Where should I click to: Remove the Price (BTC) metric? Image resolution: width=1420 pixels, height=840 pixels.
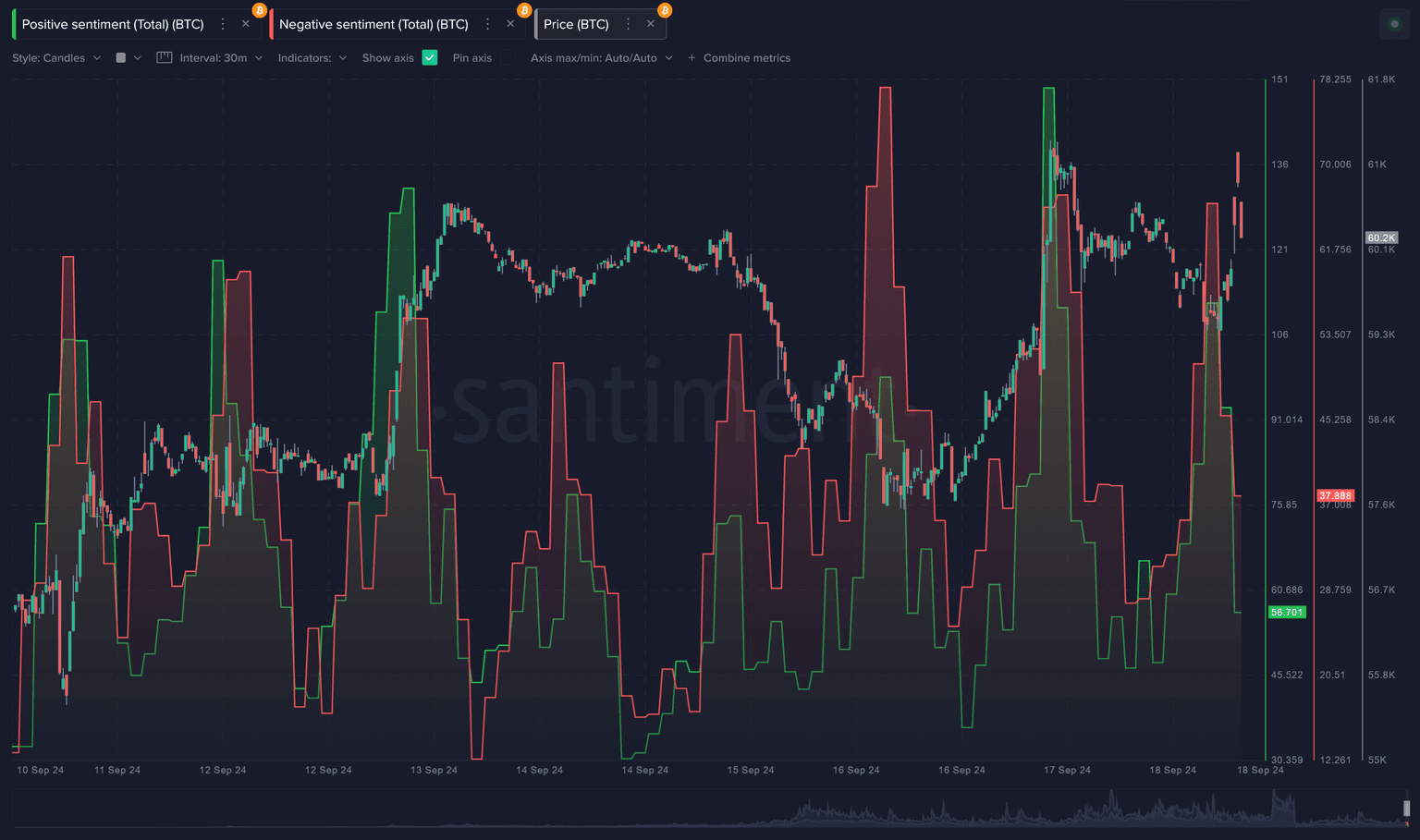(x=651, y=24)
